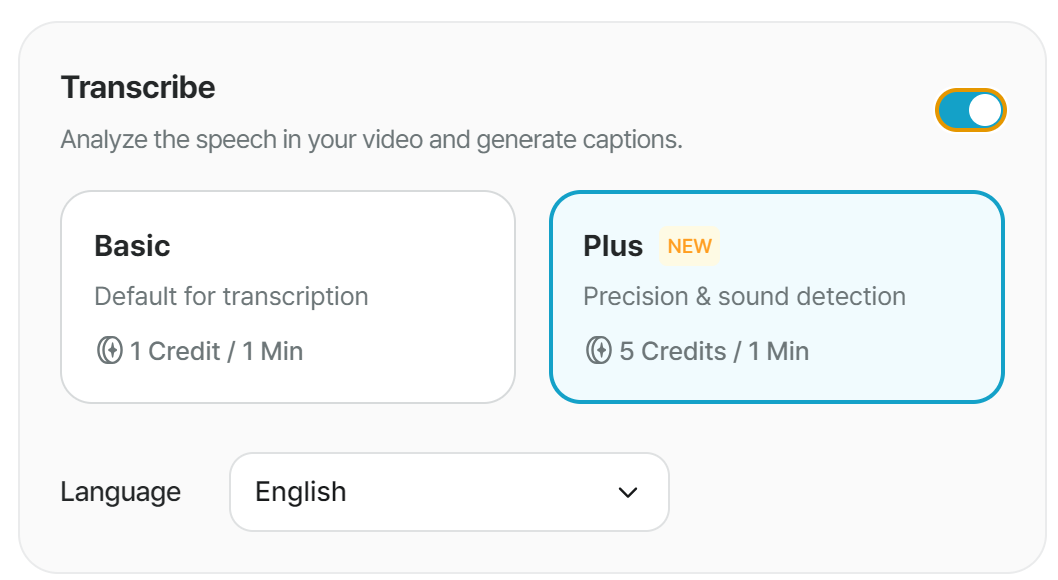The height and width of the screenshot is (580, 1058).
Task: Click the chevron arrow in Language dropdown
Action: pyautogui.click(x=628, y=492)
